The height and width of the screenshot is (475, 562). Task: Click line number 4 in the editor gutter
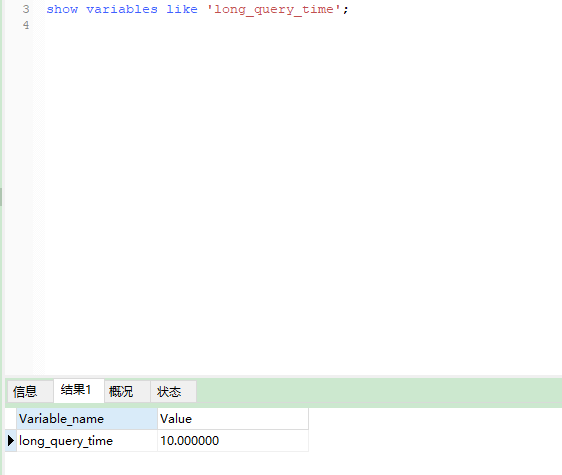tap(26, 25)
